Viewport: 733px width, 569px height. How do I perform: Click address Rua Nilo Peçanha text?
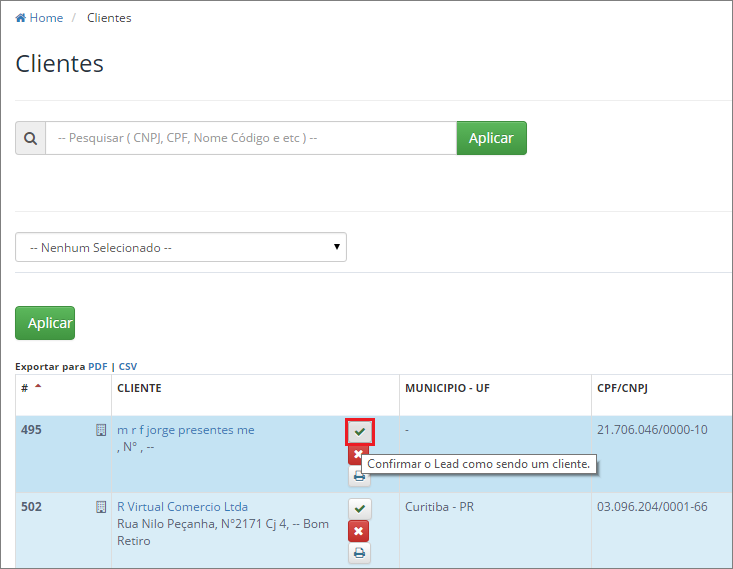[223, 532]
